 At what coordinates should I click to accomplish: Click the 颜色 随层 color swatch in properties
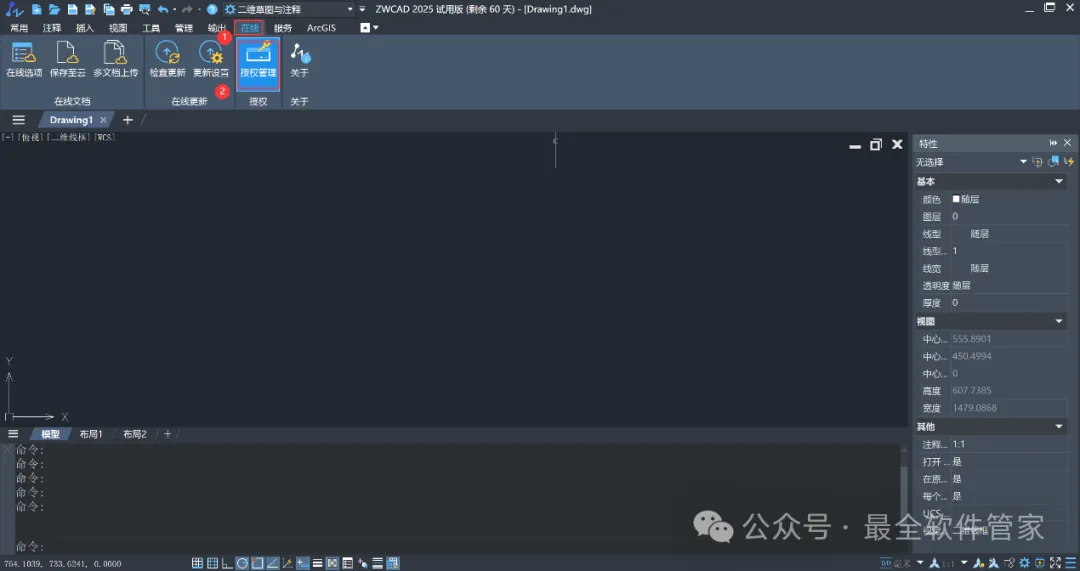point(956,199)
